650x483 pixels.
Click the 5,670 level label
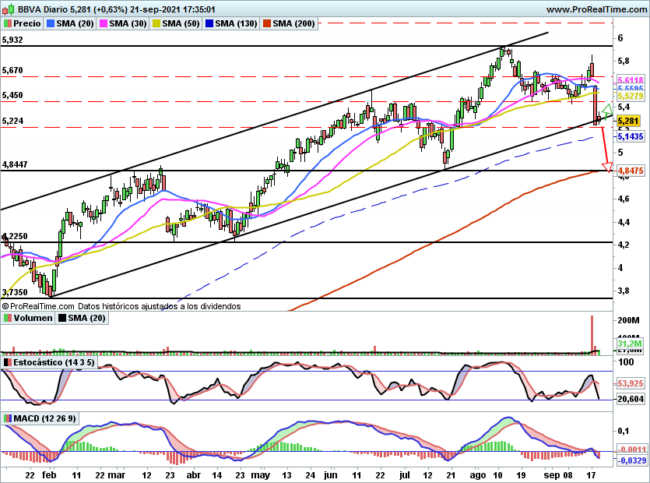coord(12,70)
